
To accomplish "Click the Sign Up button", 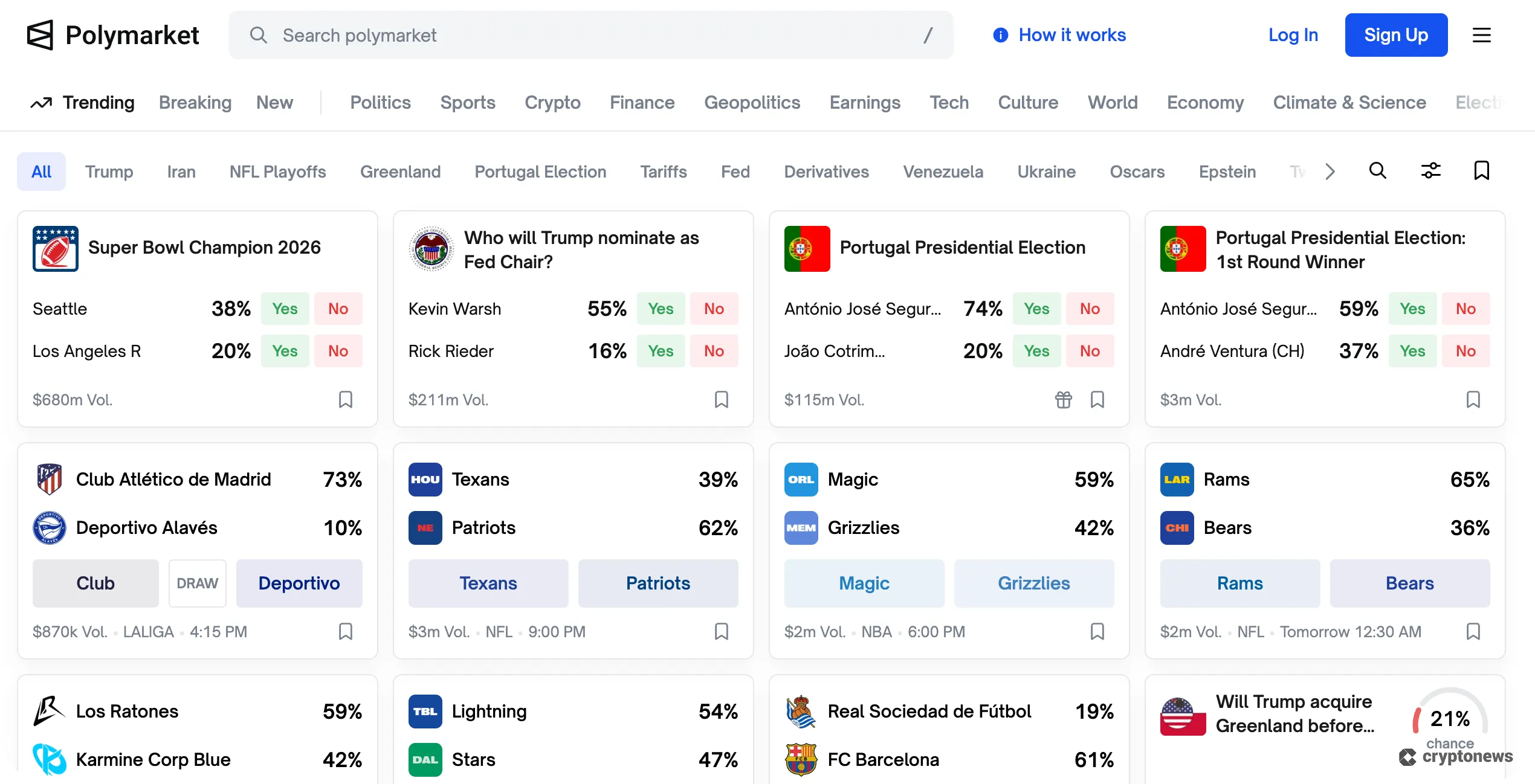I will (x=1396, y=34).
